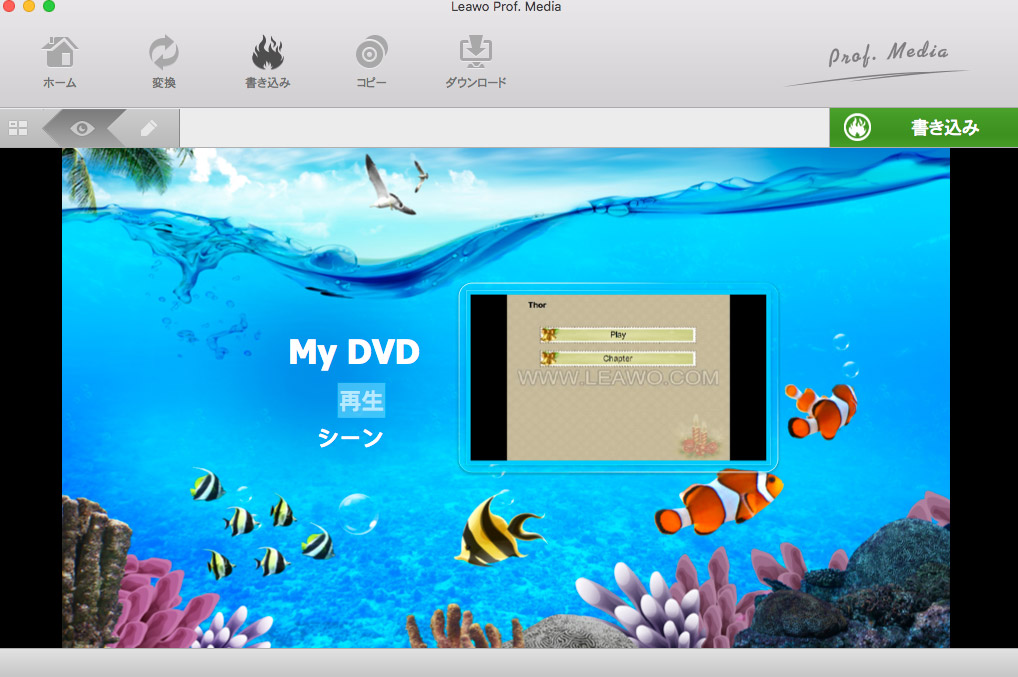The width and height of the screenshot is (1018, 677).
Task: Go to the ホーム (Home) section
Action: (60, 62)
